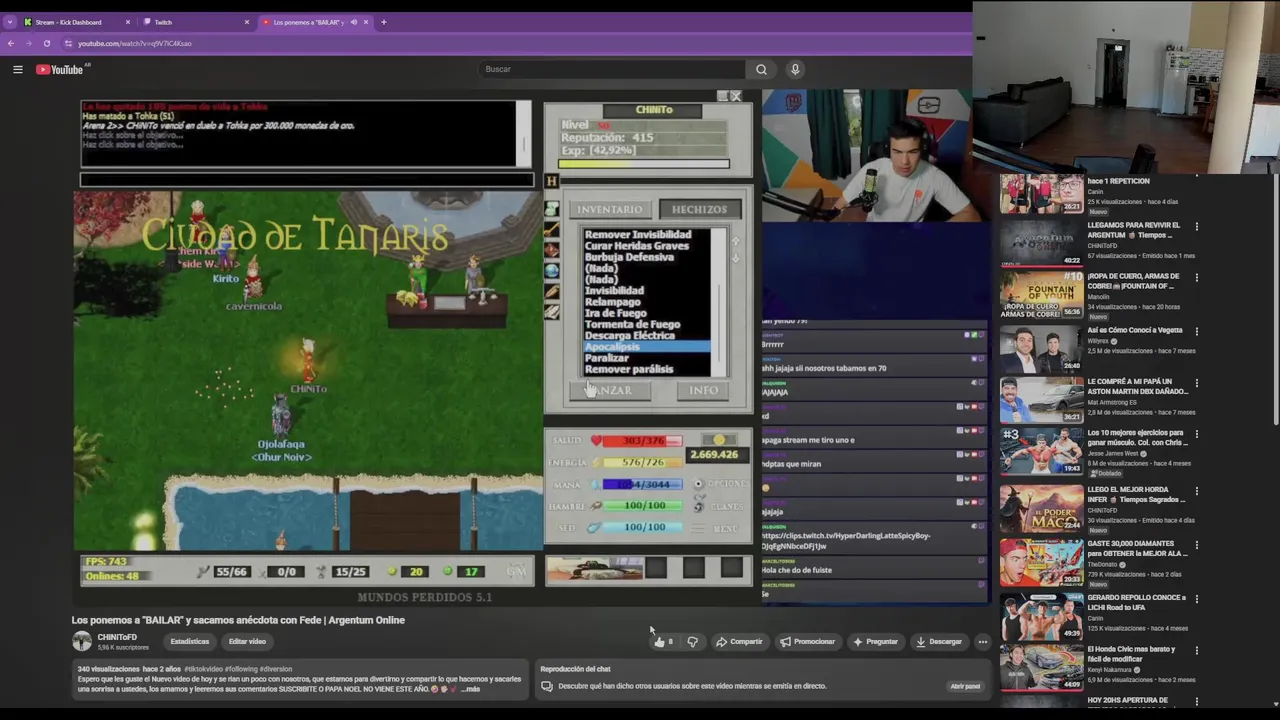Open the ASTON MARTIN DBX video thumbnail

point(1041,400)
